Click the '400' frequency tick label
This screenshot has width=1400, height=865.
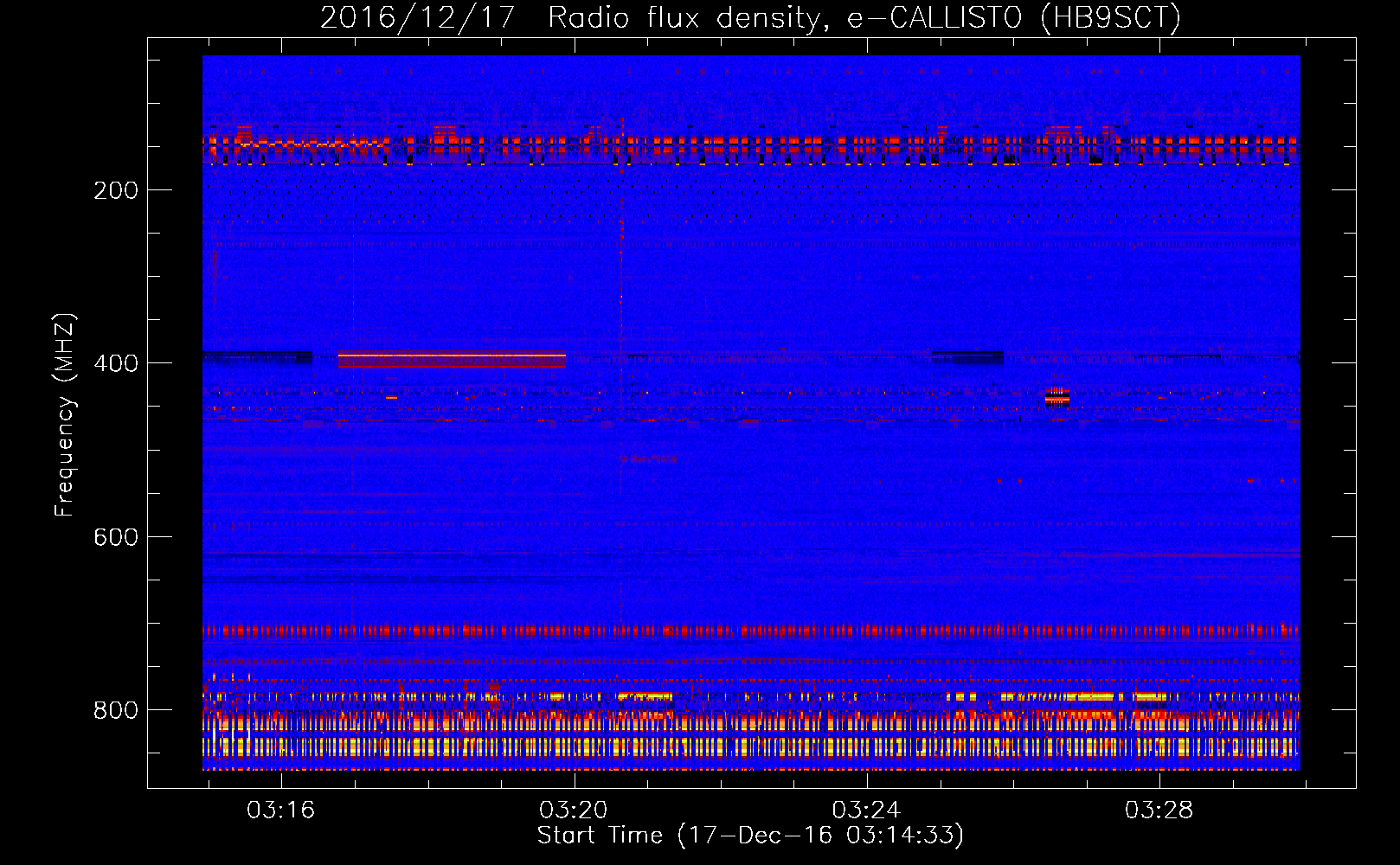point(116,363)
